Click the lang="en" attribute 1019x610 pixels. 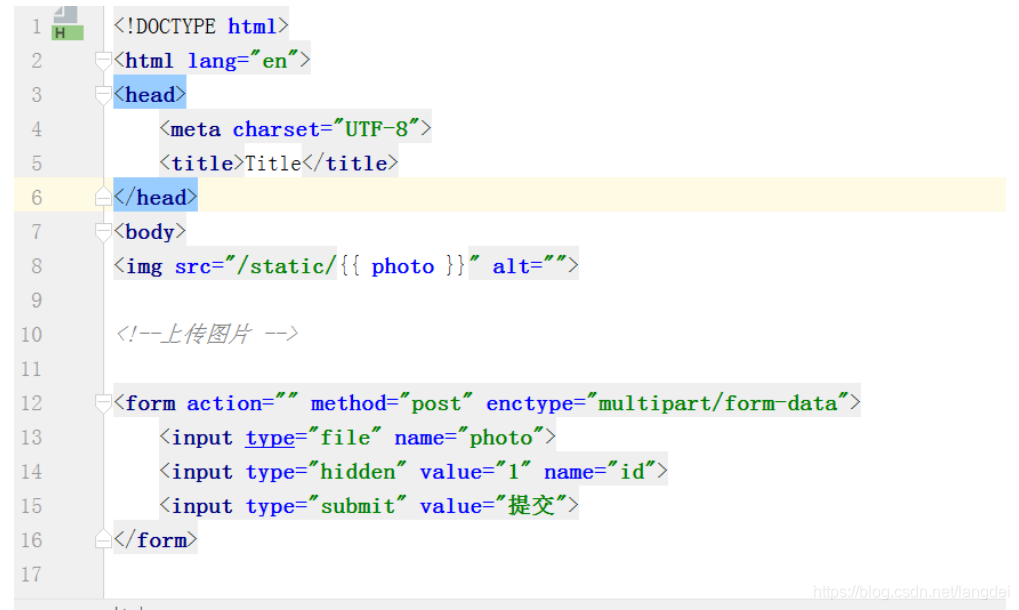[x=243, y=61]
